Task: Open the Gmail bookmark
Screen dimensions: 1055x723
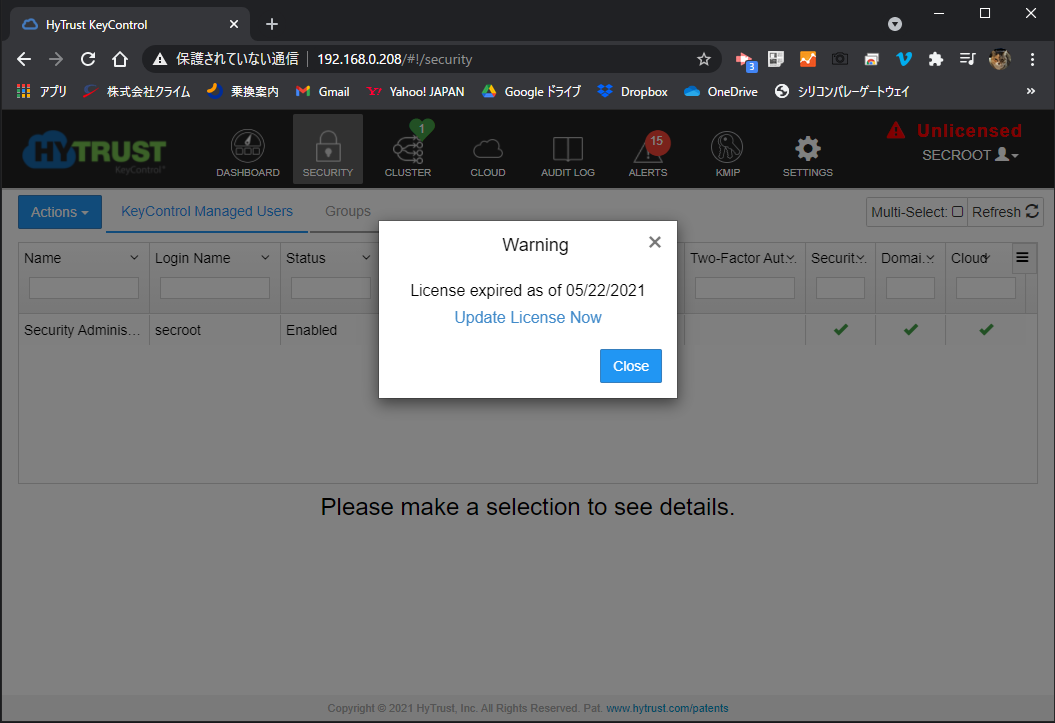Action: point(322,91)
